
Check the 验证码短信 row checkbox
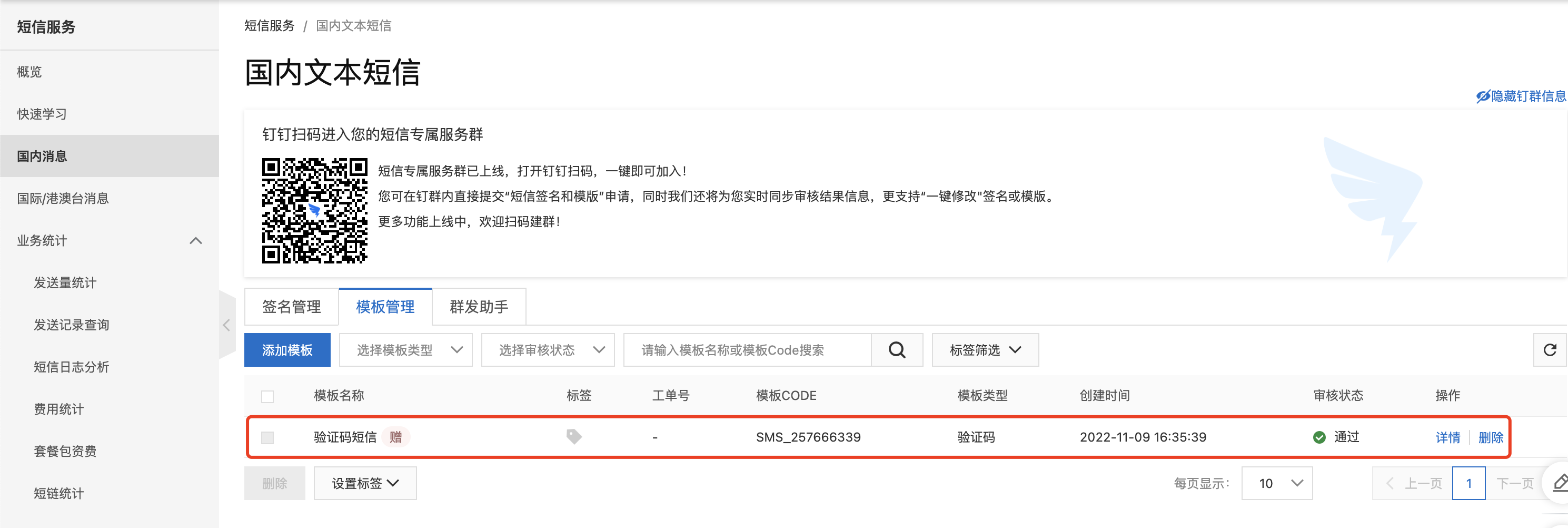point(267,437)
